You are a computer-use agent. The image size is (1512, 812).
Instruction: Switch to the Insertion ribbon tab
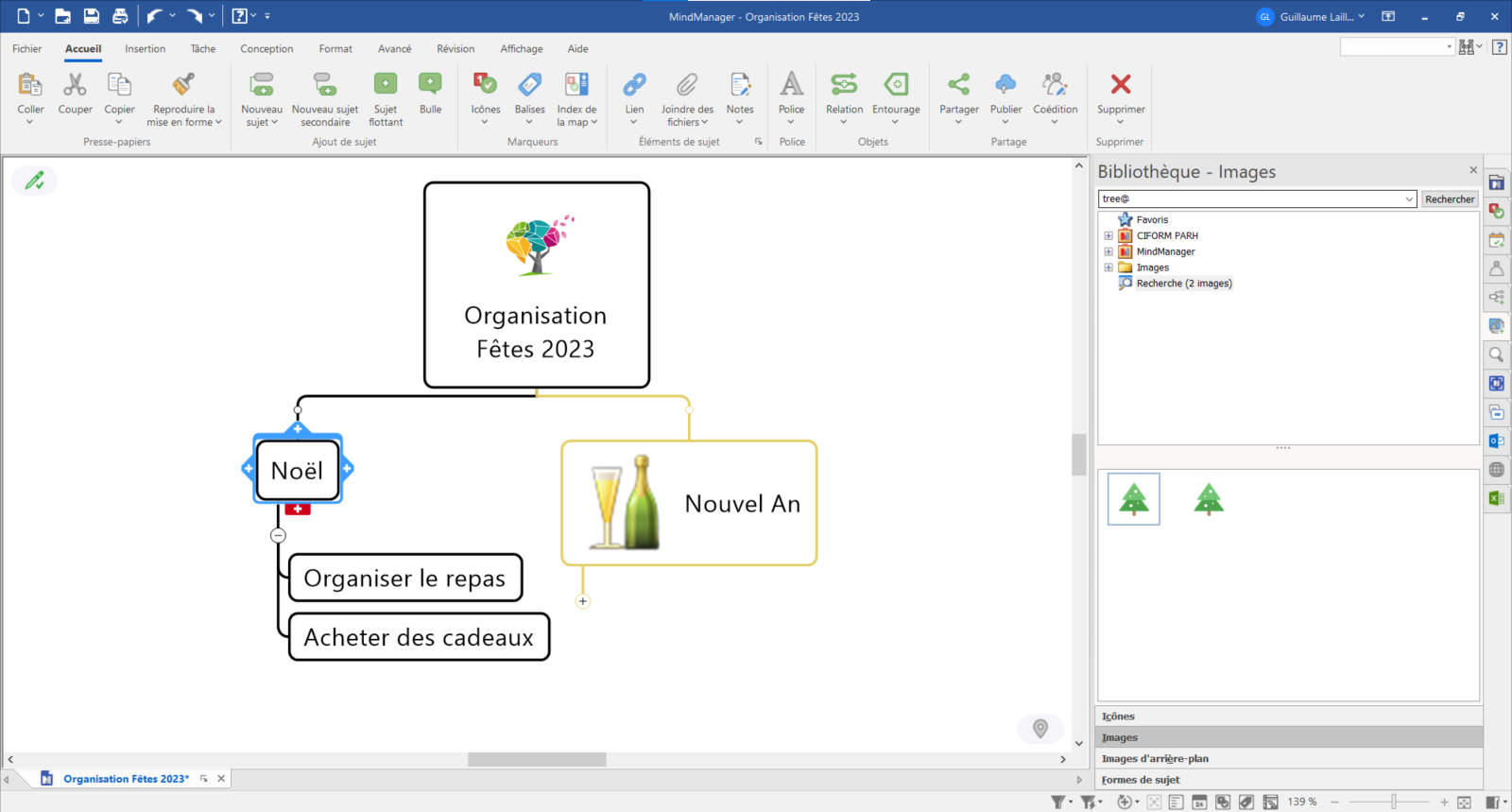click(145, 49)
